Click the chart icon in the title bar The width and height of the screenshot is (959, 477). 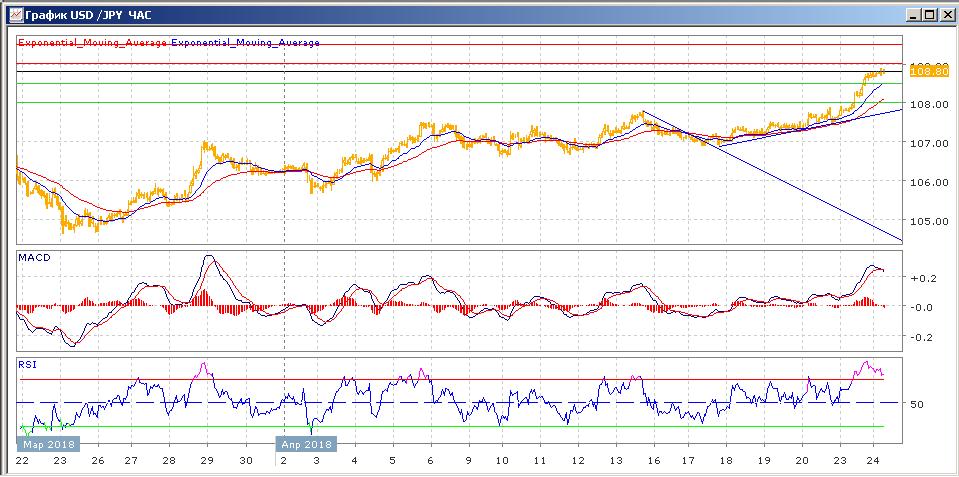17,13
